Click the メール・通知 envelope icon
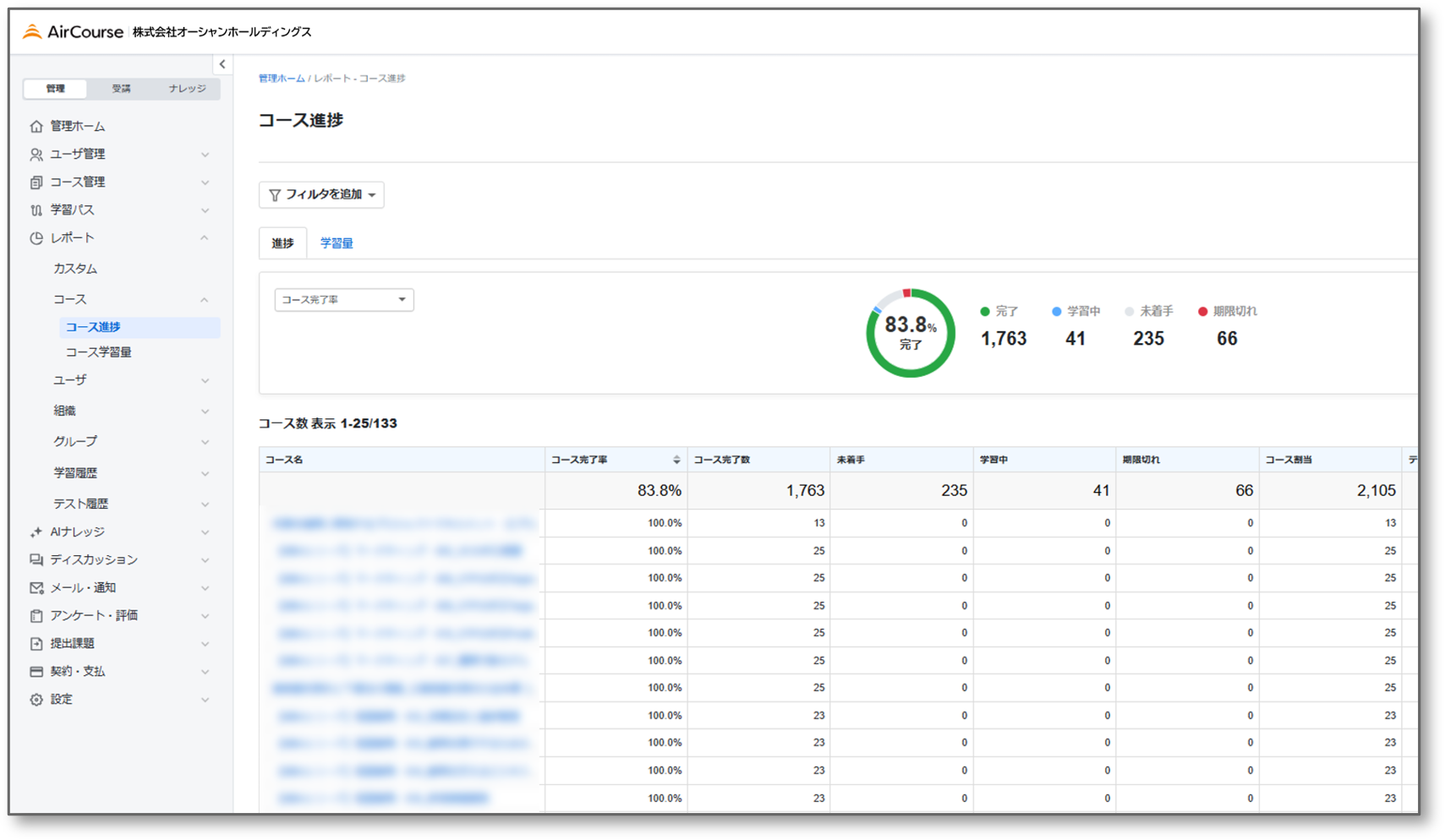 pos(36,588)
